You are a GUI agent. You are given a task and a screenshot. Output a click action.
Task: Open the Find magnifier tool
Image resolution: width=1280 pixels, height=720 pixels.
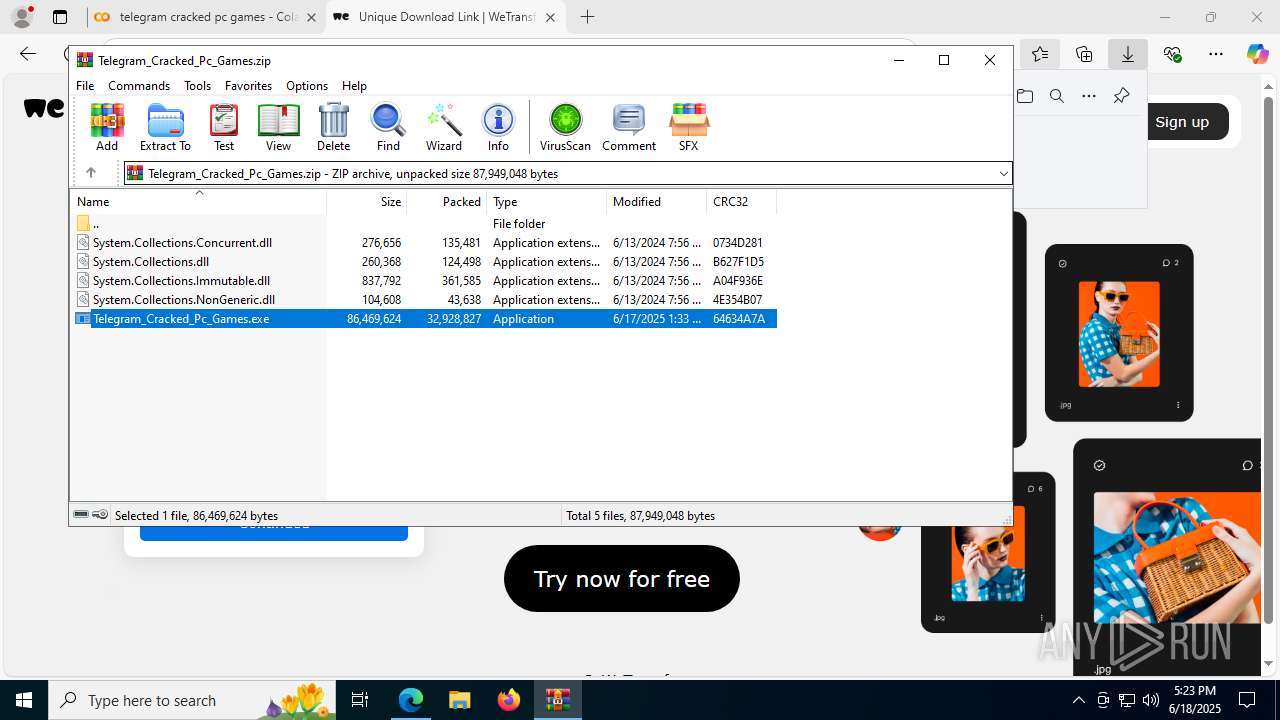point(388,127)
